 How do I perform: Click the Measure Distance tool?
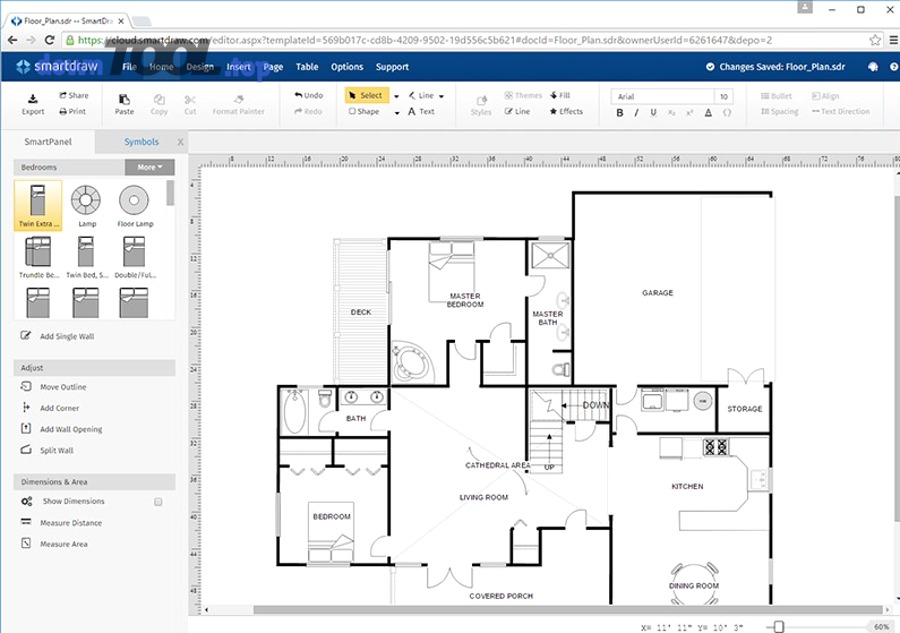70,523
